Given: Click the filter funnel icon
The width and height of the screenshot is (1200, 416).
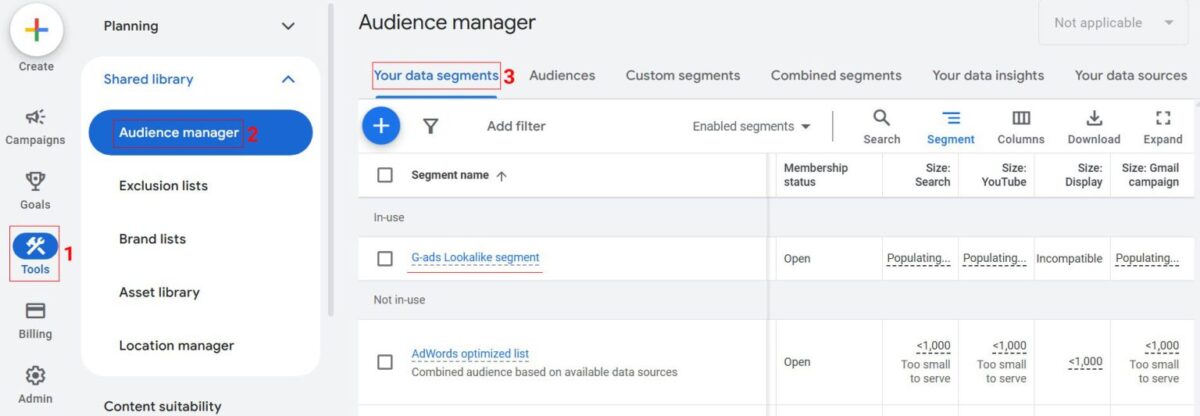Looking at the screenshot, I should tap(431, 126).
